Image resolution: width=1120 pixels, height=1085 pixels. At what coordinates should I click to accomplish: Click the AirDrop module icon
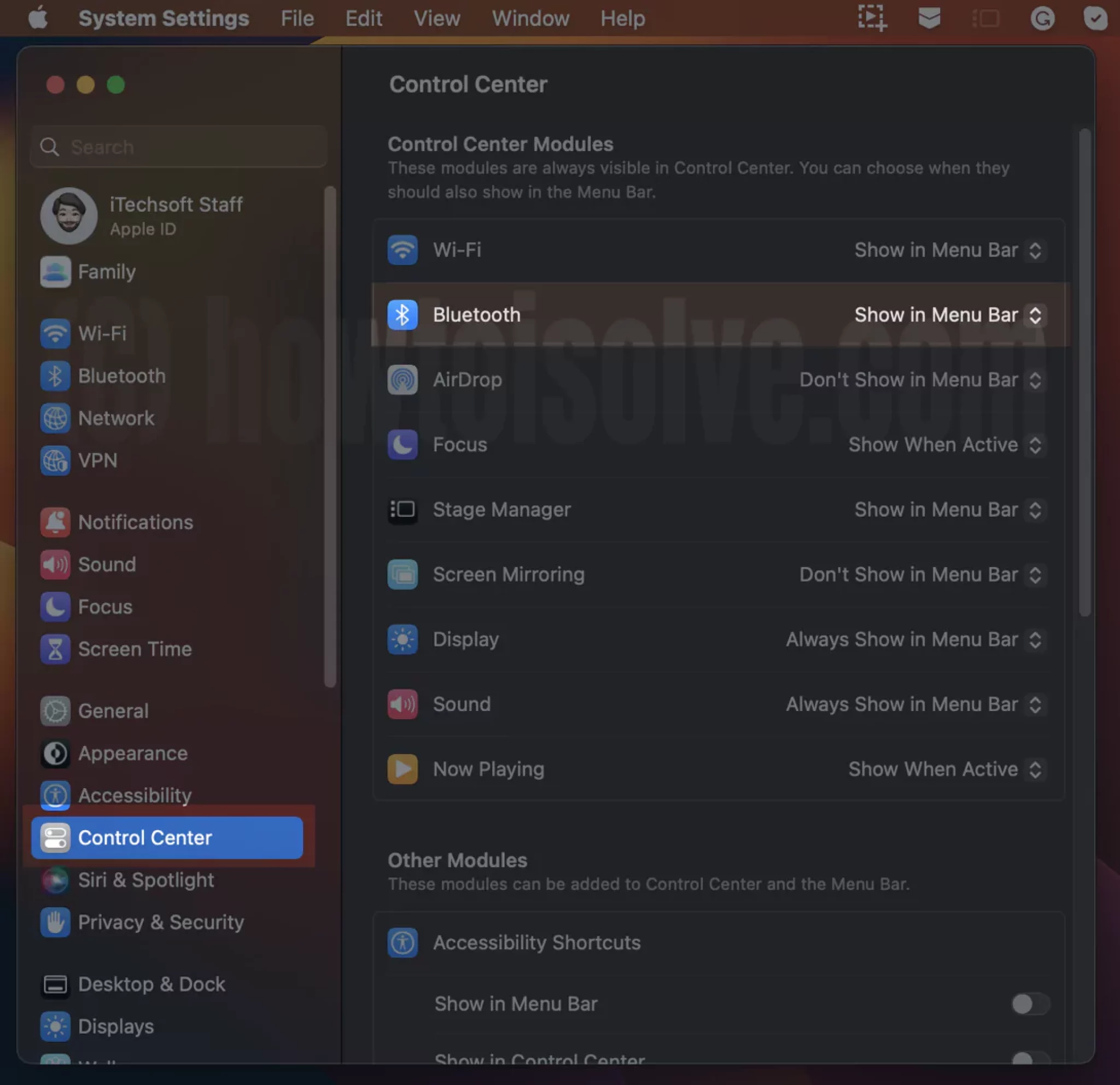click(402, 380)
